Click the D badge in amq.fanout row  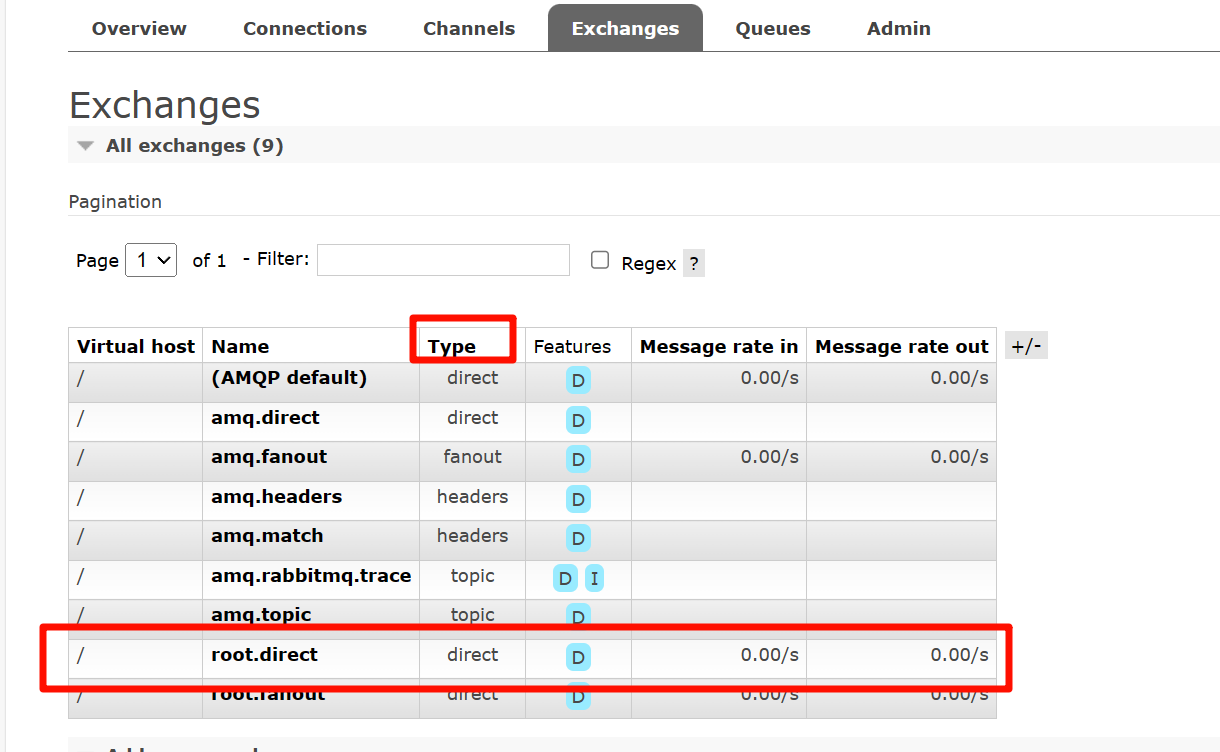click(578, 459)
